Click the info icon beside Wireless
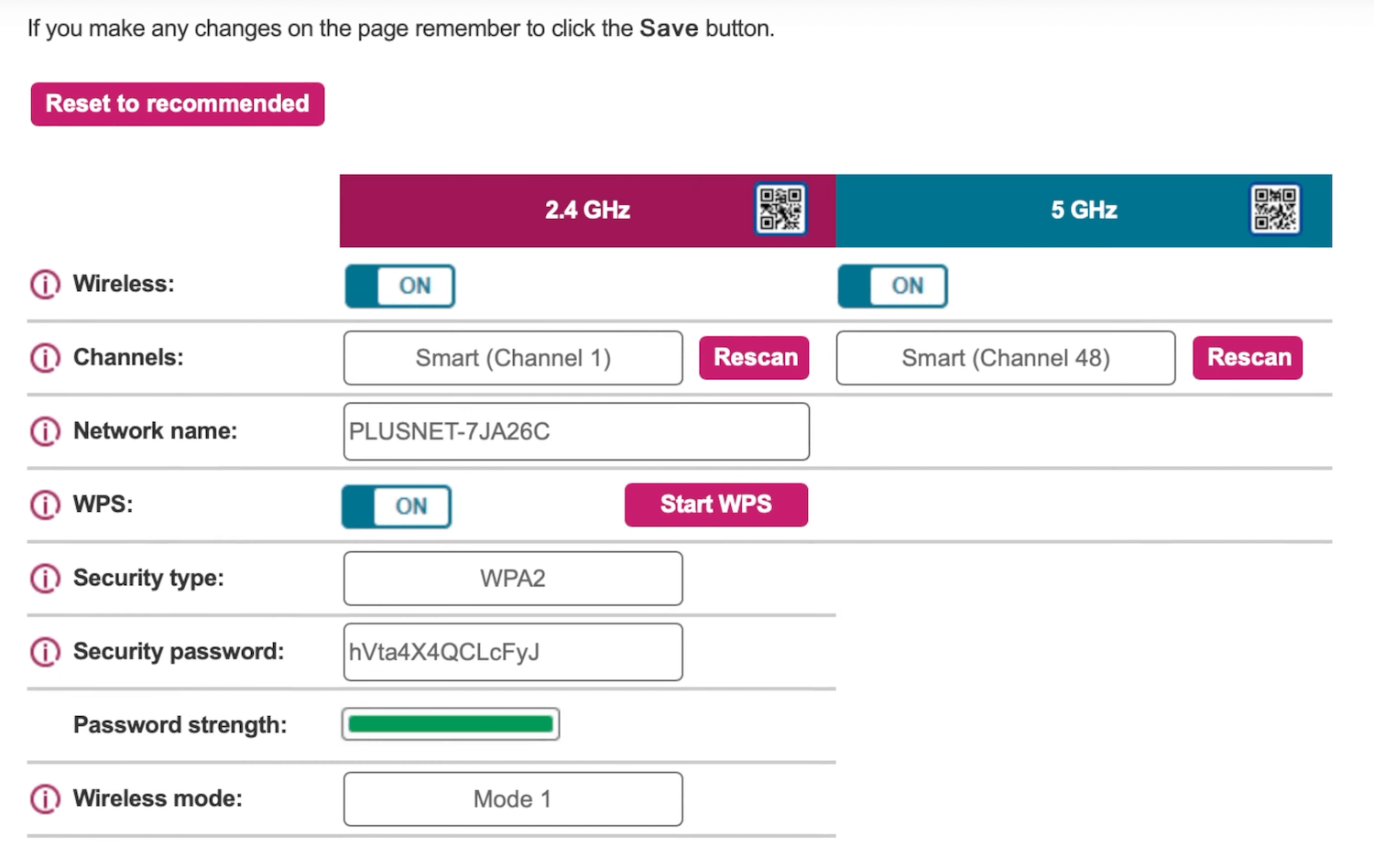The width and height of the screenshot is (1374, 868). click(x=45, y=285)
